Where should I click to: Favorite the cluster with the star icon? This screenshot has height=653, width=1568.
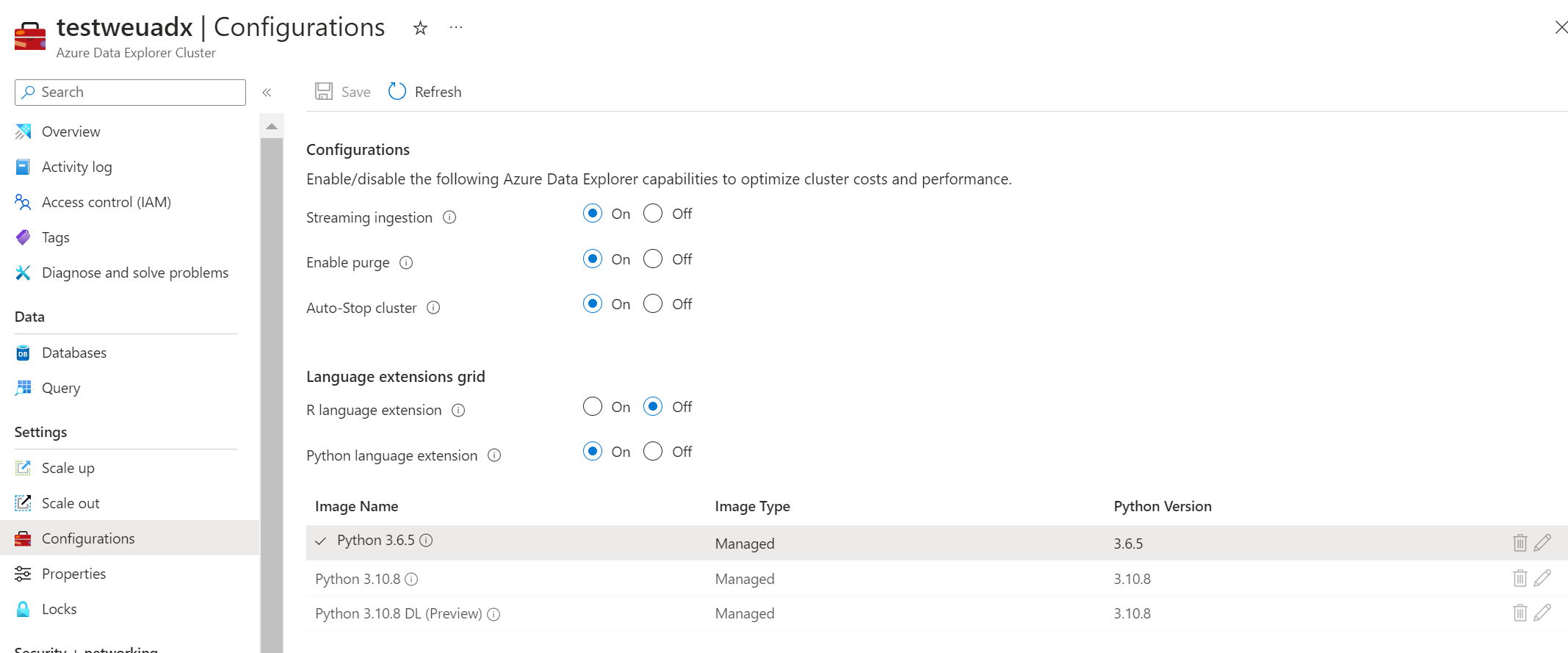pyautogui.click(x=420, y=28)
